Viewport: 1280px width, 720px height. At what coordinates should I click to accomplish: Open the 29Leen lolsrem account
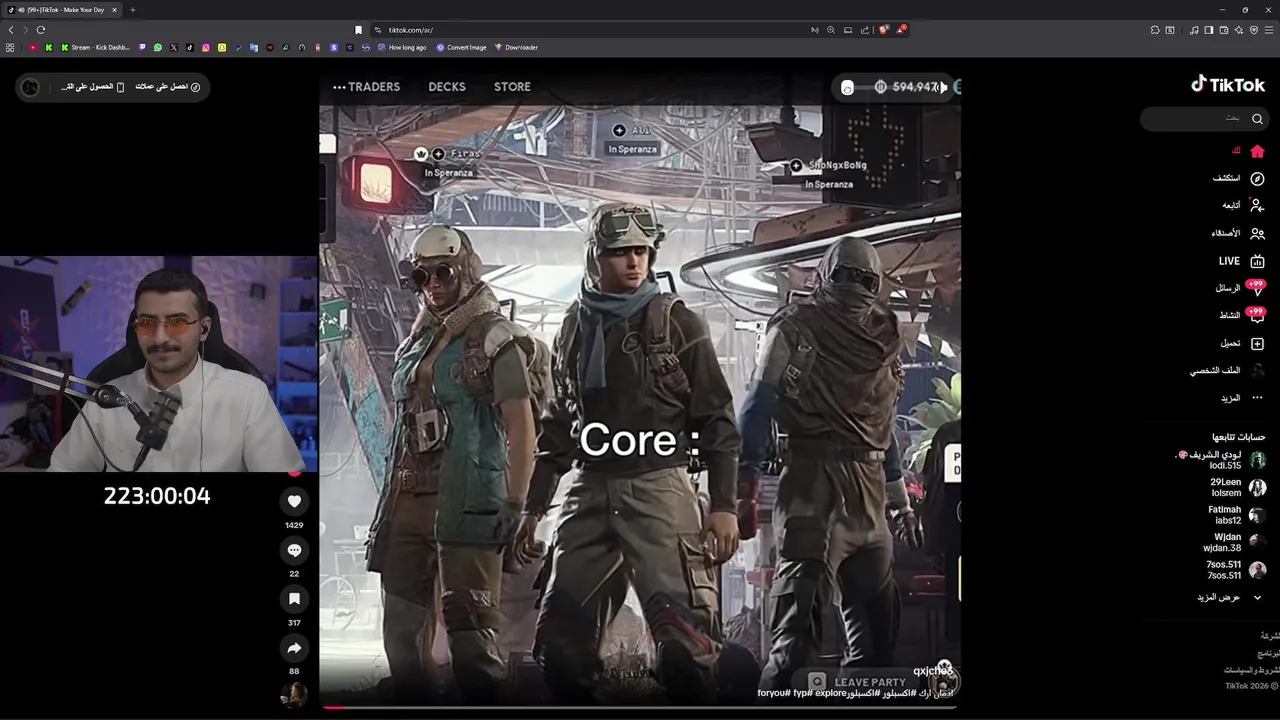pyautogui.click(x=1237, y=487)
